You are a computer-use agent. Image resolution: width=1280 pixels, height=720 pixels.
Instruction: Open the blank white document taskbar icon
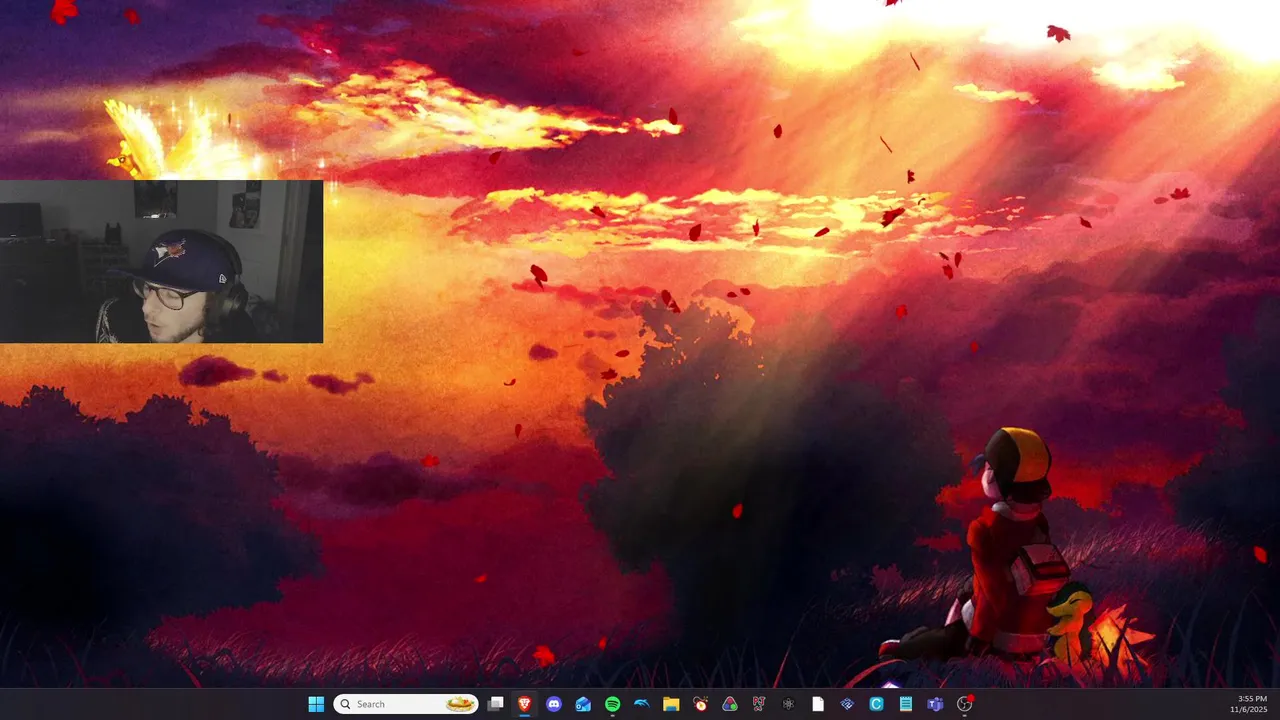coord(818,704)
